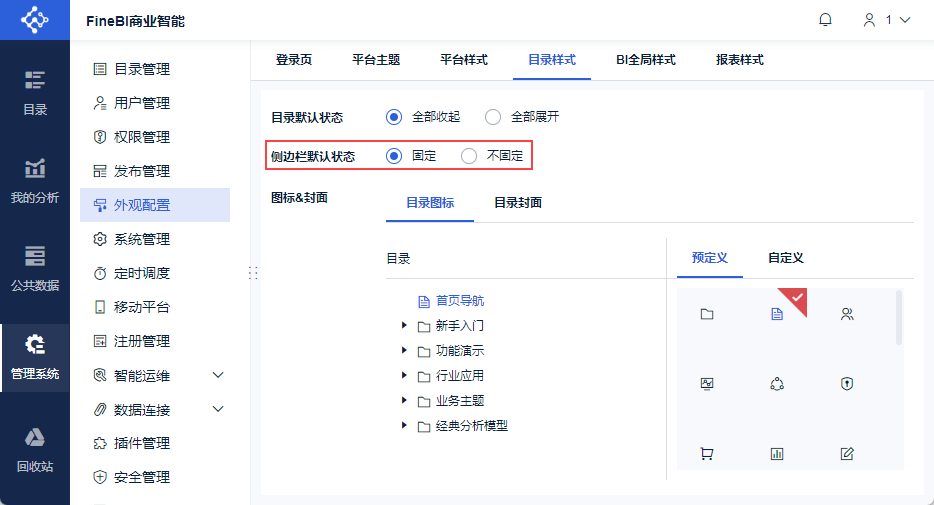Screen dimensions: 934x505
Task: Open the 目录 sidebar section
Action: point(35,93)
